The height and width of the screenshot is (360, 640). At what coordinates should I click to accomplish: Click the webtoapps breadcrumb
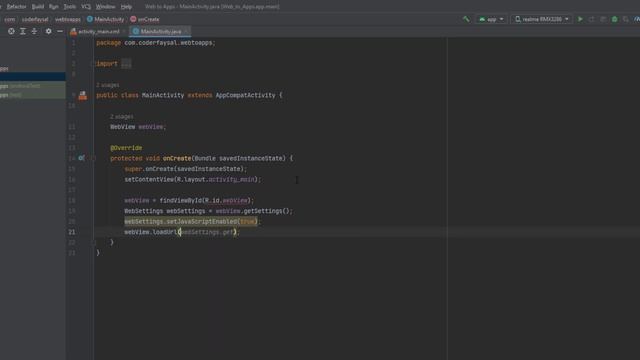pyautogui.click(x=68, y=19)
